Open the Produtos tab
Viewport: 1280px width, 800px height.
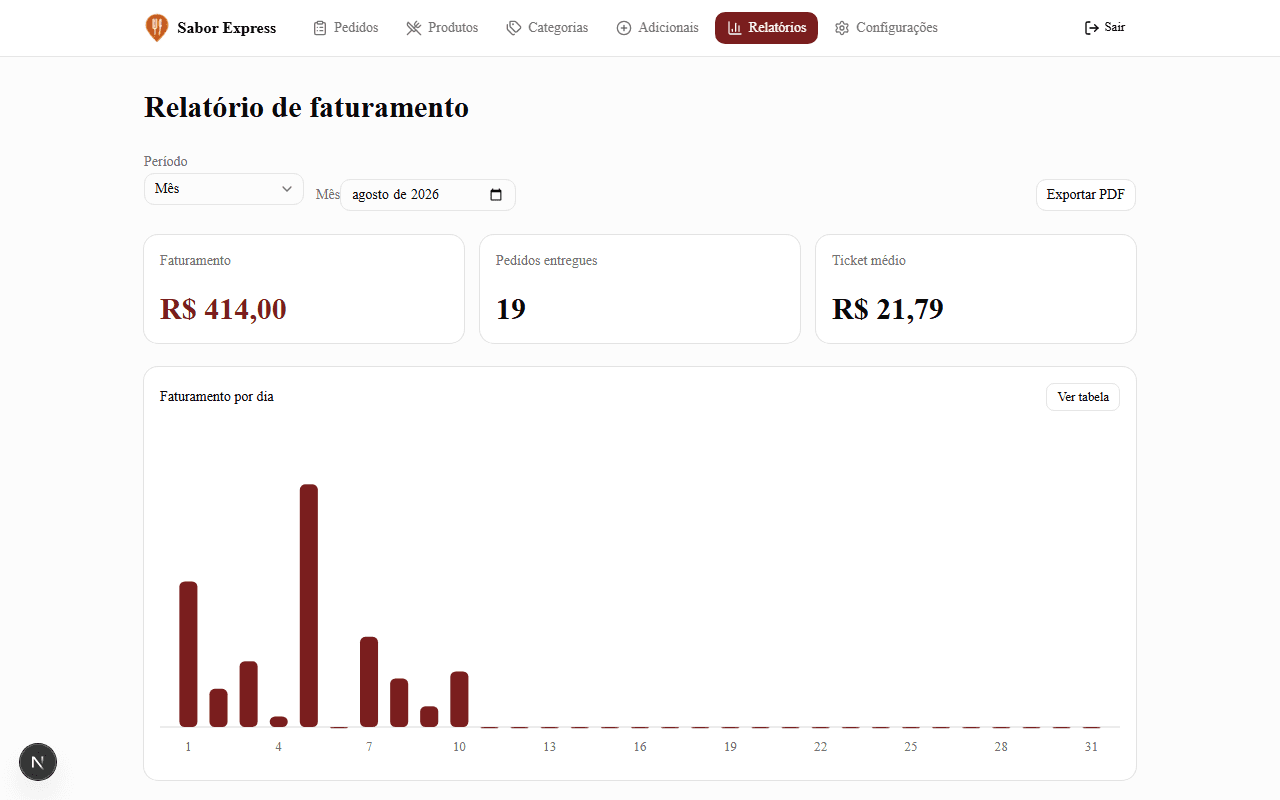pyautogui.click(x=442, y=28)
